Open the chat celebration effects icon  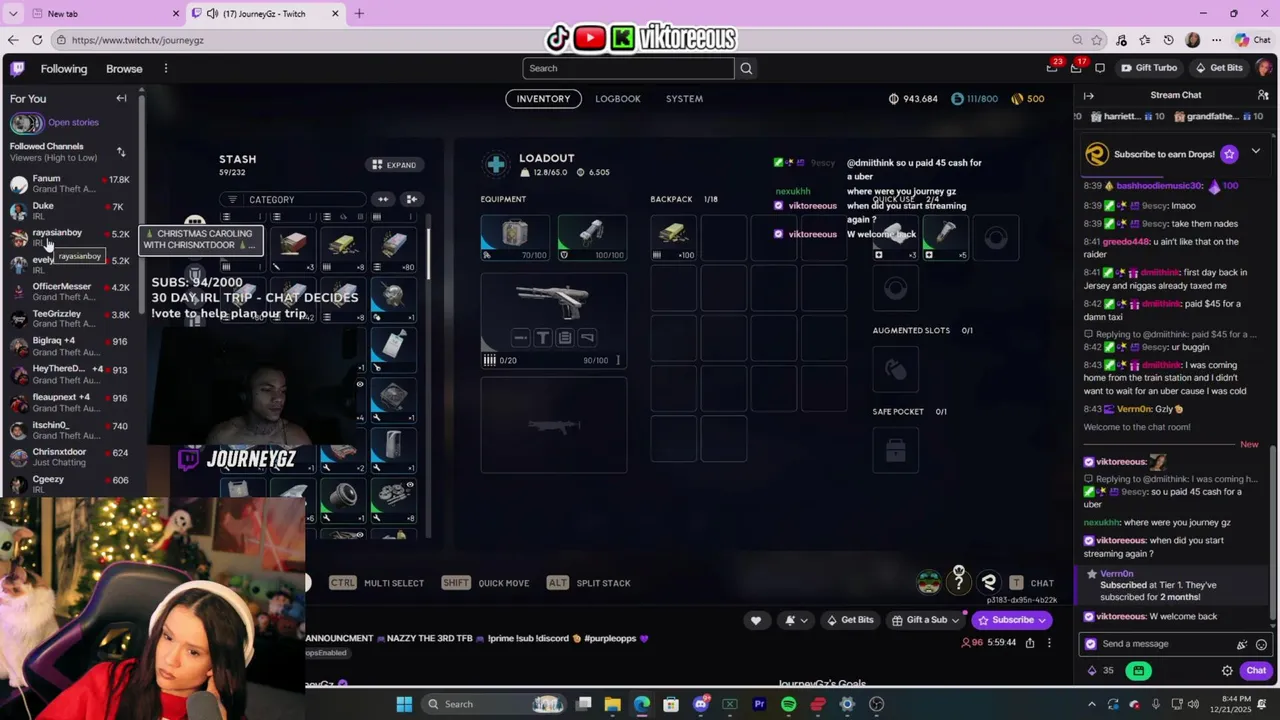pyautogui.click(x=1242, y=644)
